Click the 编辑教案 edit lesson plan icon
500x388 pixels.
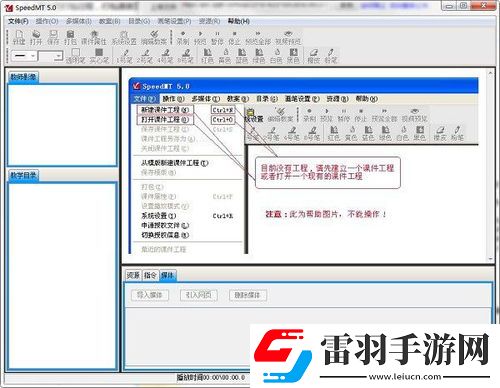(153, 37)
